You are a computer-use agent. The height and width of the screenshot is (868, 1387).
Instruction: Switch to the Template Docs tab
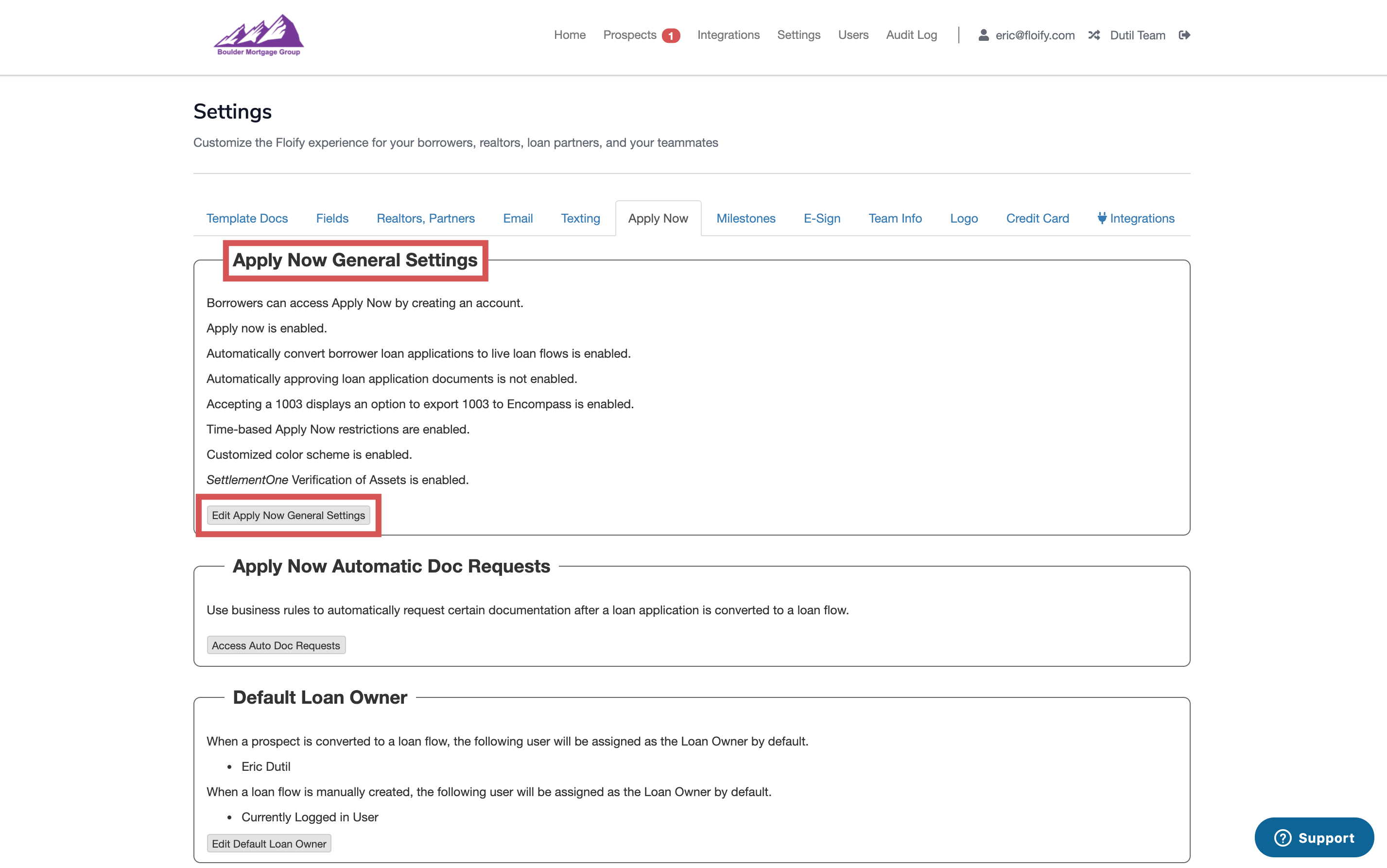click(x=247, y=218)
